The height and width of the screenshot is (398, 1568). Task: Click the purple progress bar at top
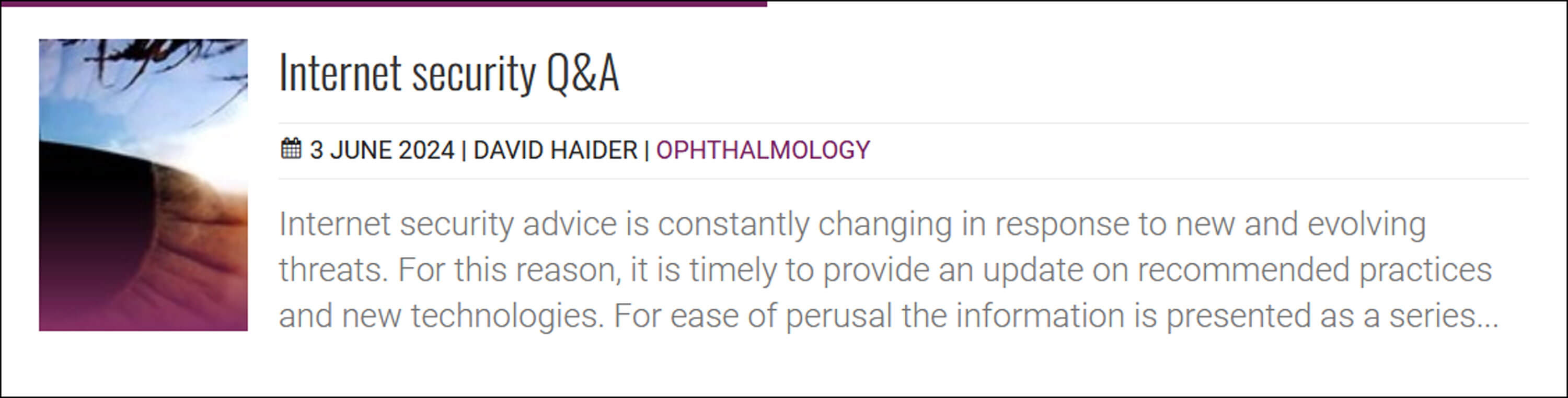pyautogui.click(x=384, y=3)
